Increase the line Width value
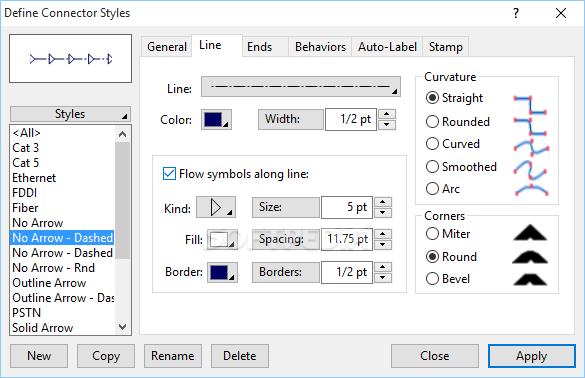Screen dimensions: 585x378 click(387, 114)
